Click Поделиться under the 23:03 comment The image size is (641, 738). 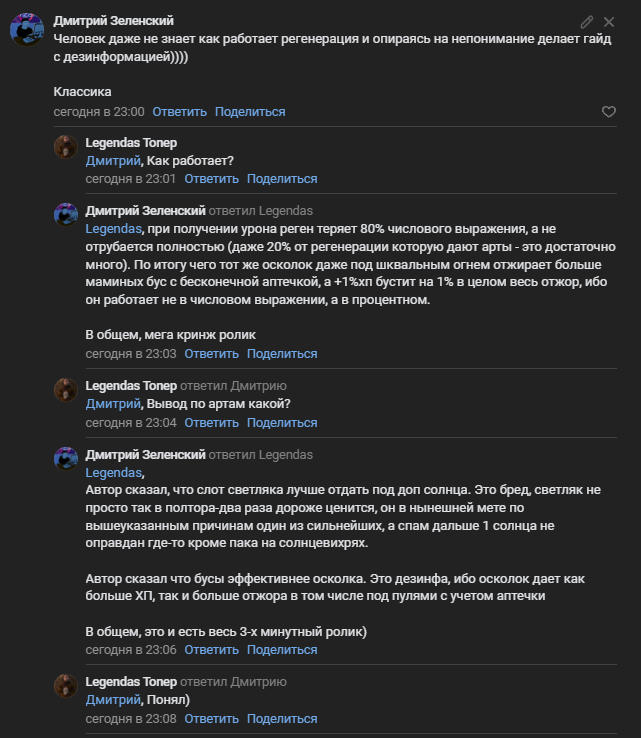tap(282, 354)
